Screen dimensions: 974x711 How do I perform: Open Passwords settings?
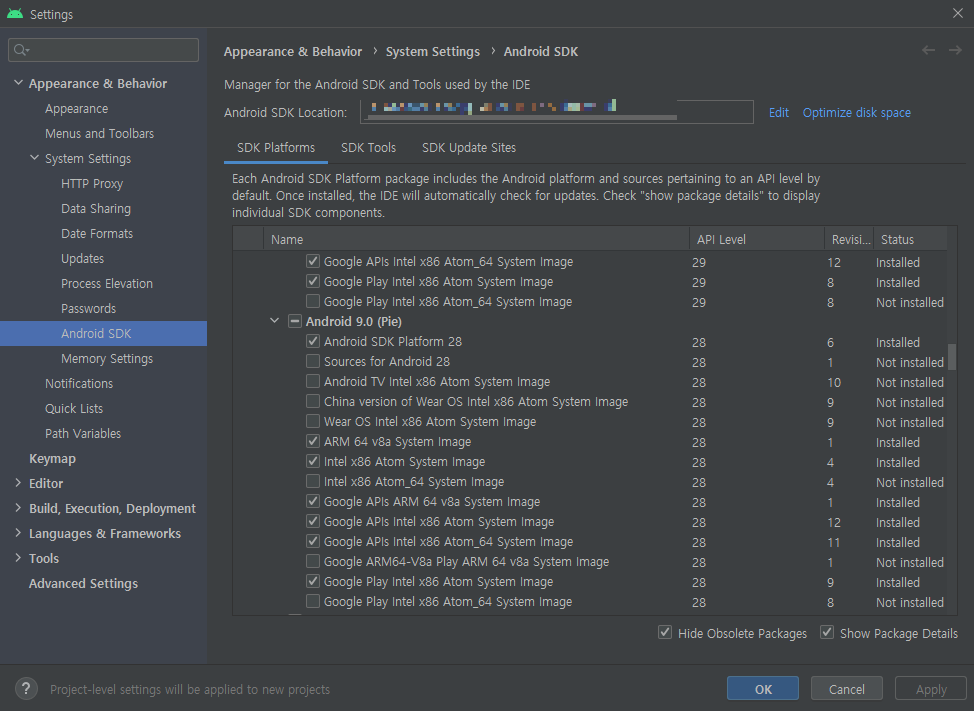(x=88, y=309)
